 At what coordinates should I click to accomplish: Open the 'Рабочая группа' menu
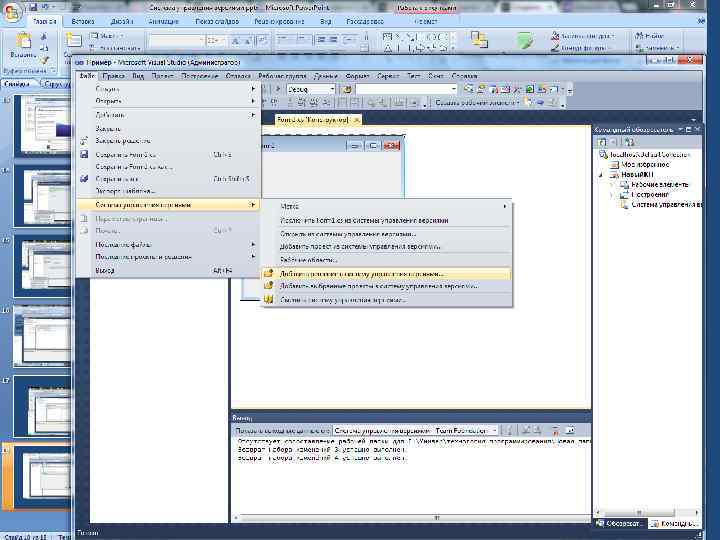point(282,76)
